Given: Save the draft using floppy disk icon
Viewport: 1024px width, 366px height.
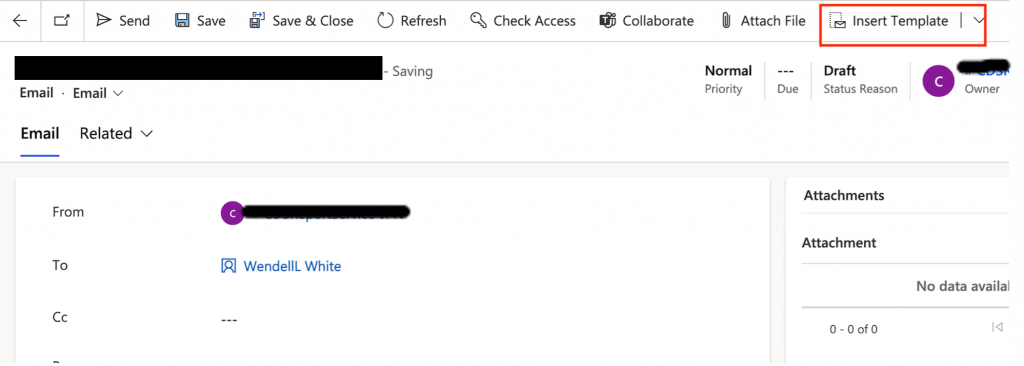Looking at the screenshot, I should 182,21.
